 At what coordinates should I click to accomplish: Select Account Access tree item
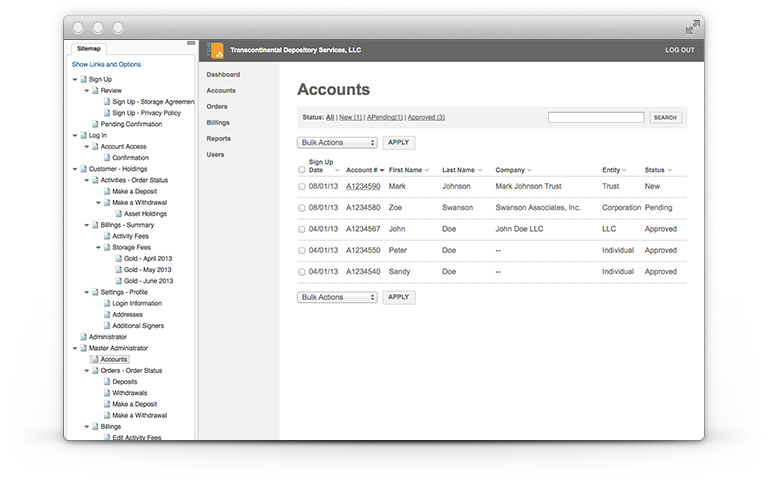123,146
